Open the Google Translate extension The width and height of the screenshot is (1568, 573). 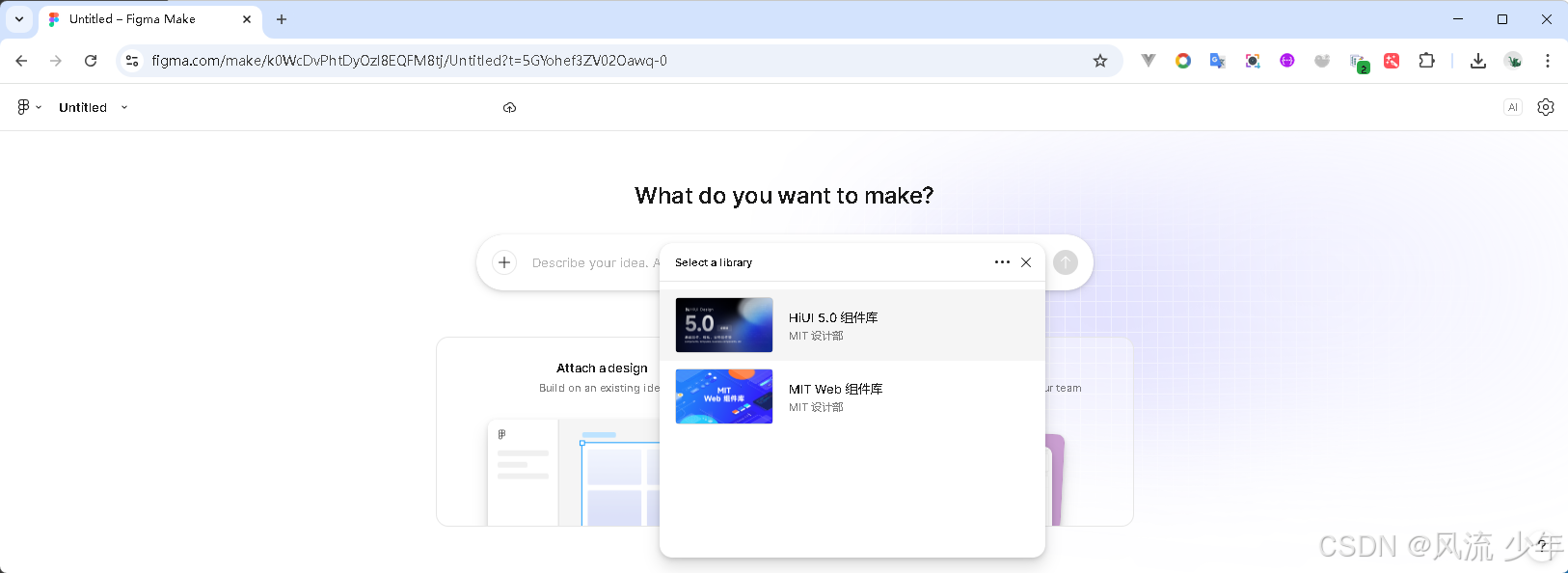click(x=1218, y=61)
